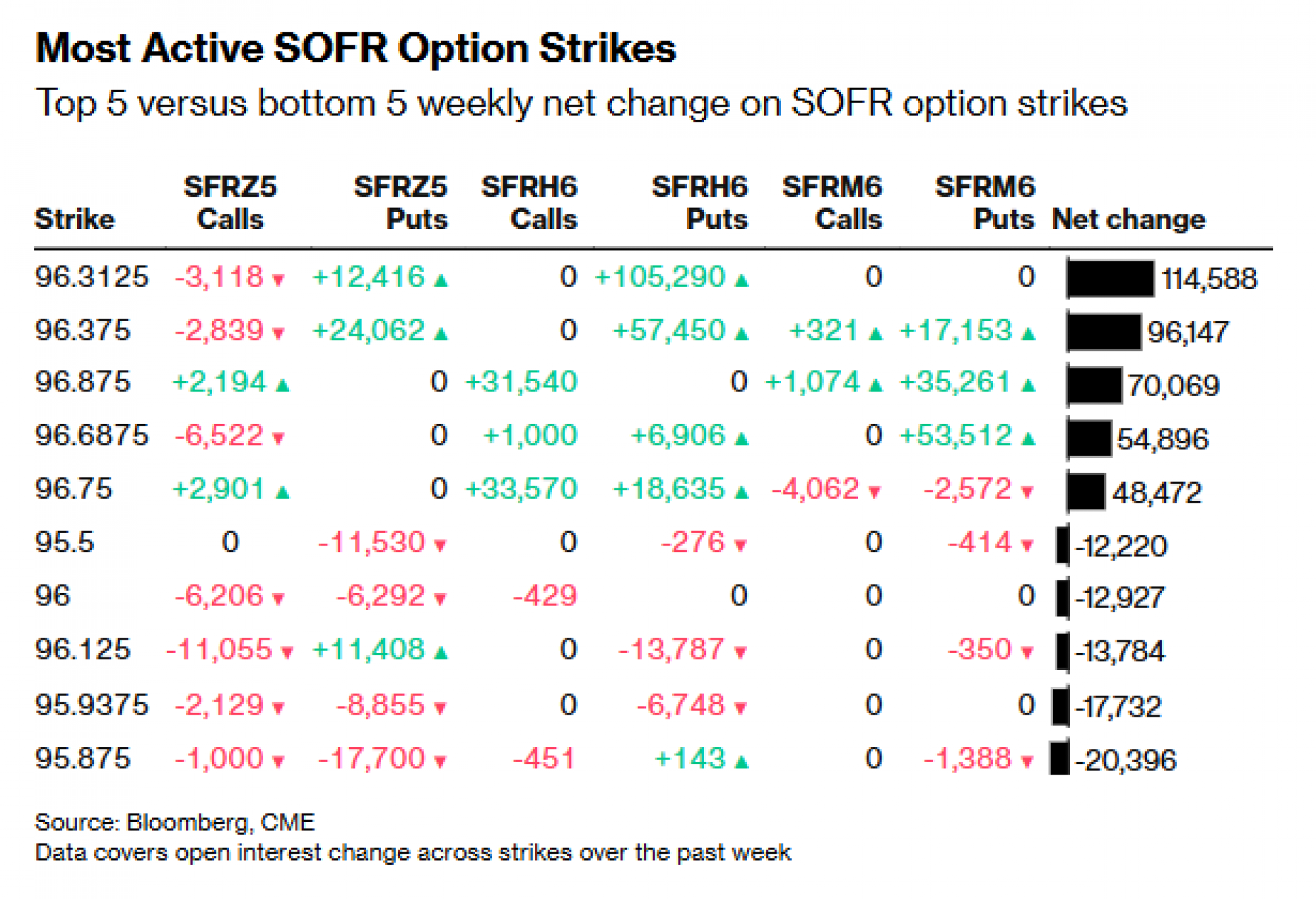The height and width of the screenshot is (899, 1316).
Task: Select the up arrow after +53,512
Action: coord(1028,438)
